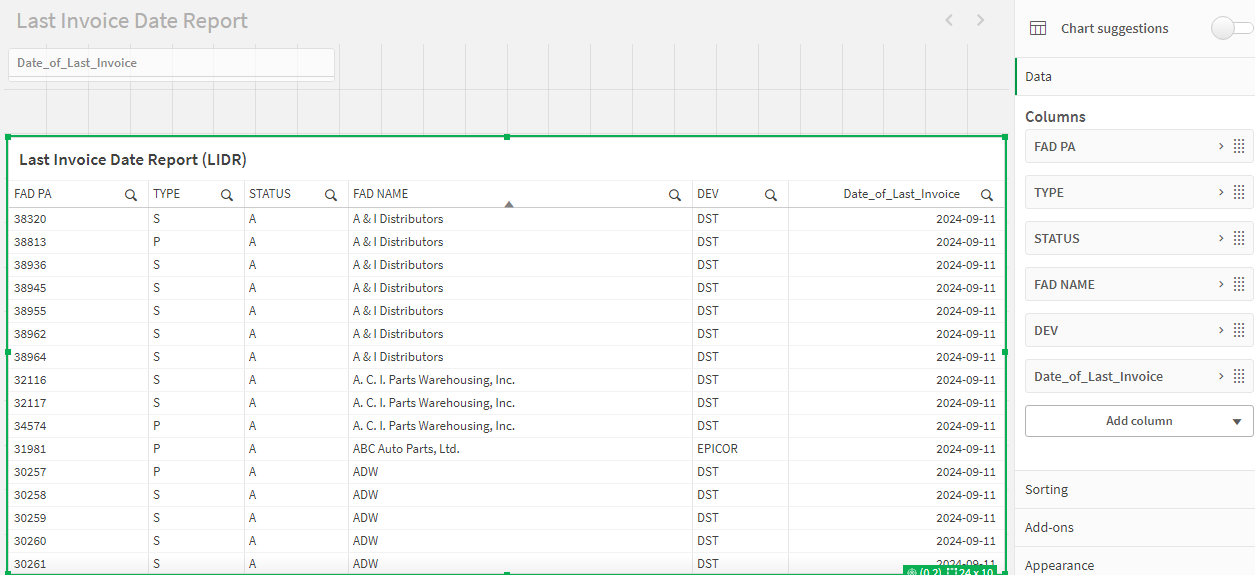Open the Data section tab
1255x575 pixels.
coord(1135,76)
